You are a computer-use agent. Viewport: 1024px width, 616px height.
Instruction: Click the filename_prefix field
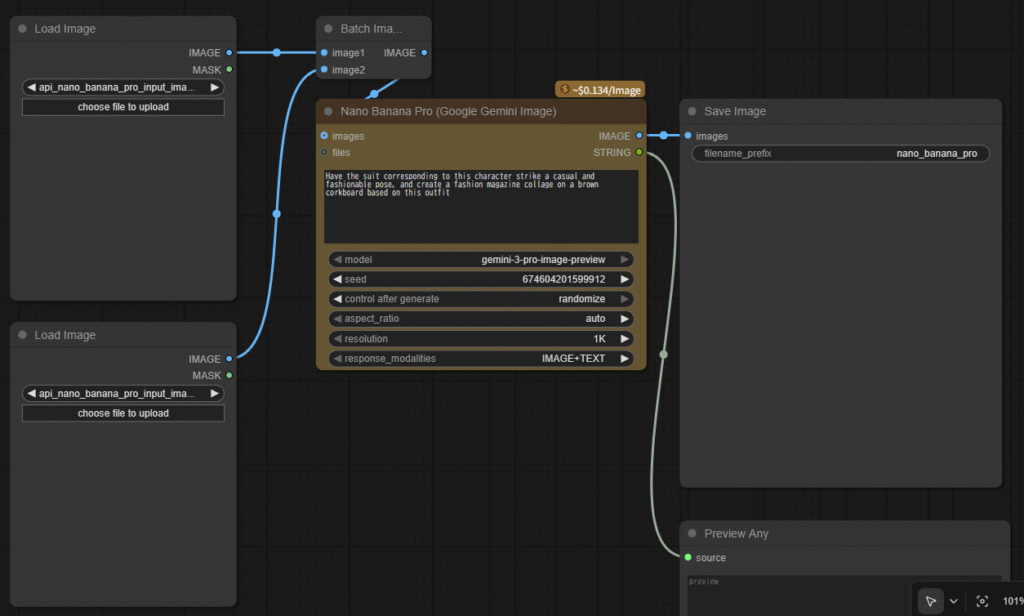[x=840, y=154]
